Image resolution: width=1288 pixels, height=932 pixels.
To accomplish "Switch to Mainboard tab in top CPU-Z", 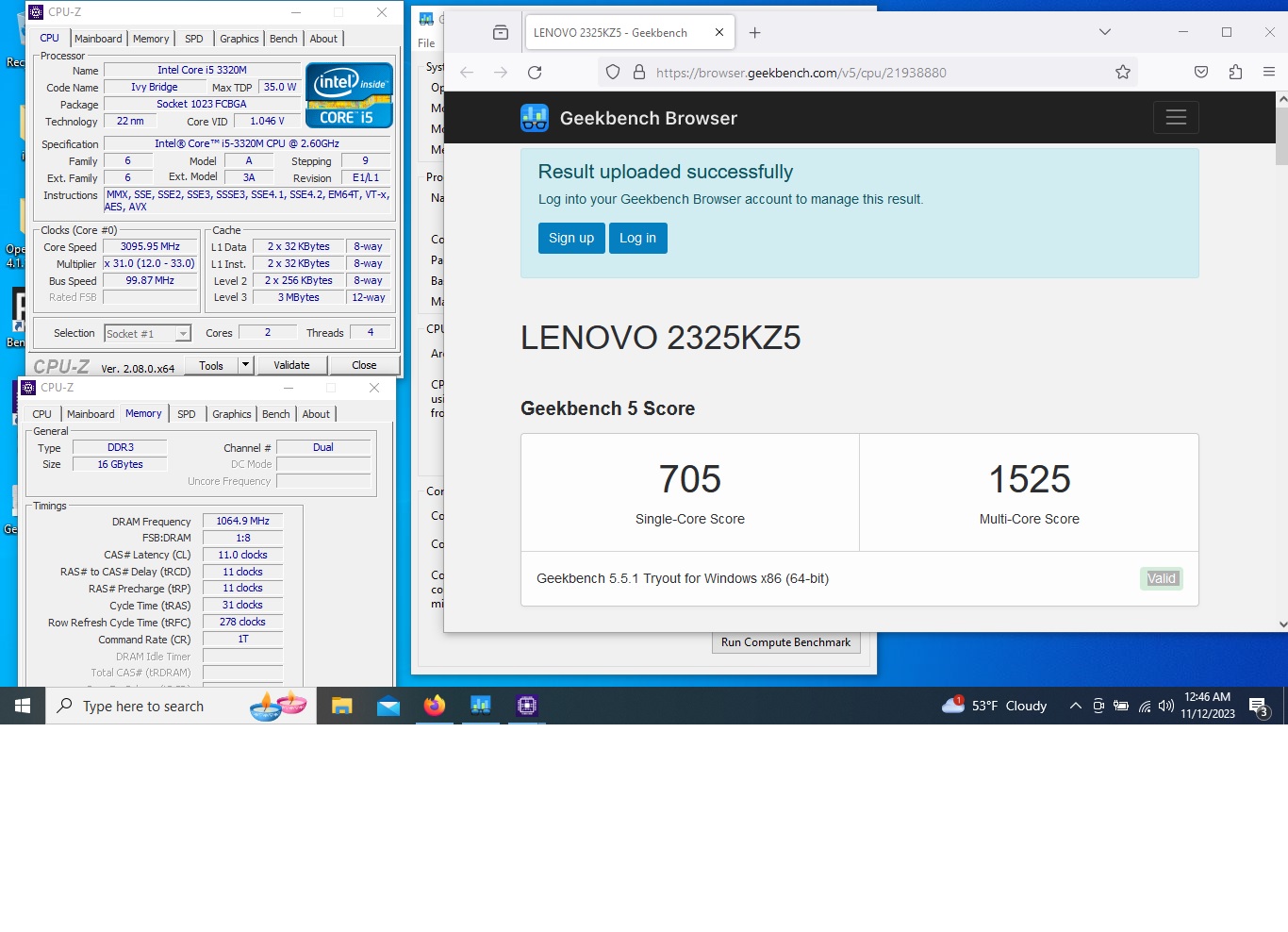I will [x=98, y=39].
